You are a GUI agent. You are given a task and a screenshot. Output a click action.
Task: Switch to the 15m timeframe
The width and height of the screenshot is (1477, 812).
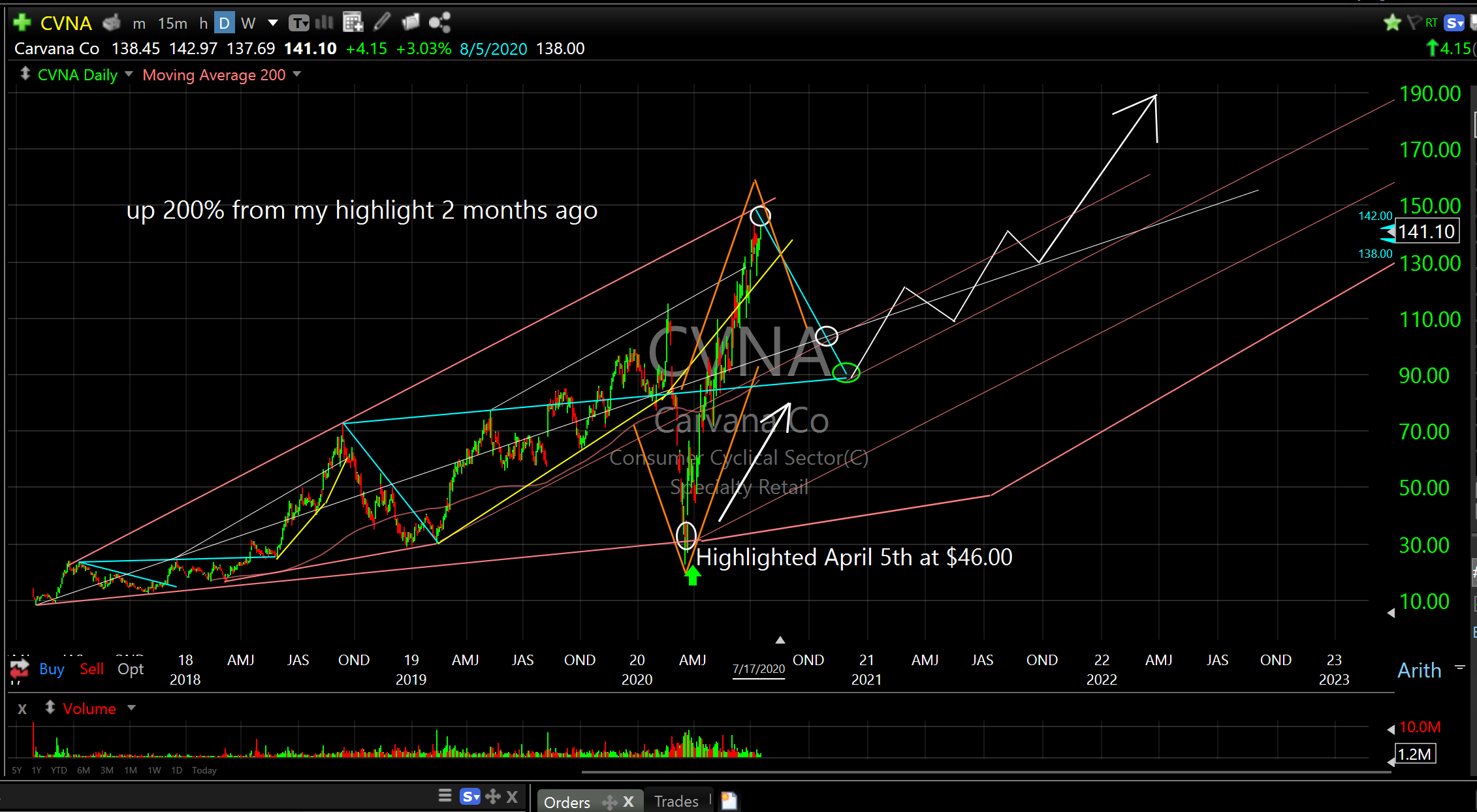tap(172, 23)
